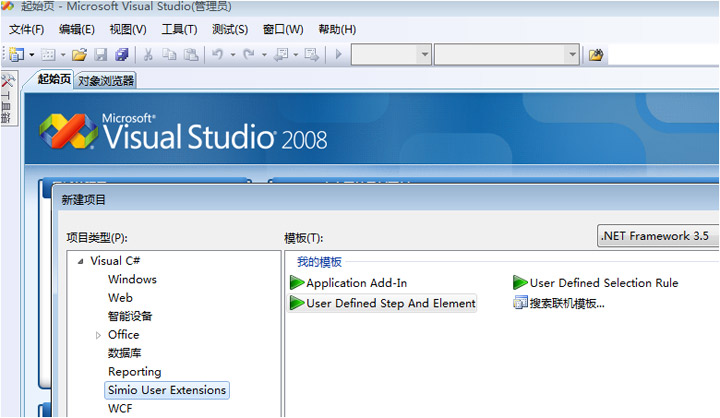Open the 窗口(W) menu
This screenshot has width=720, height=418.
(283, 29)
